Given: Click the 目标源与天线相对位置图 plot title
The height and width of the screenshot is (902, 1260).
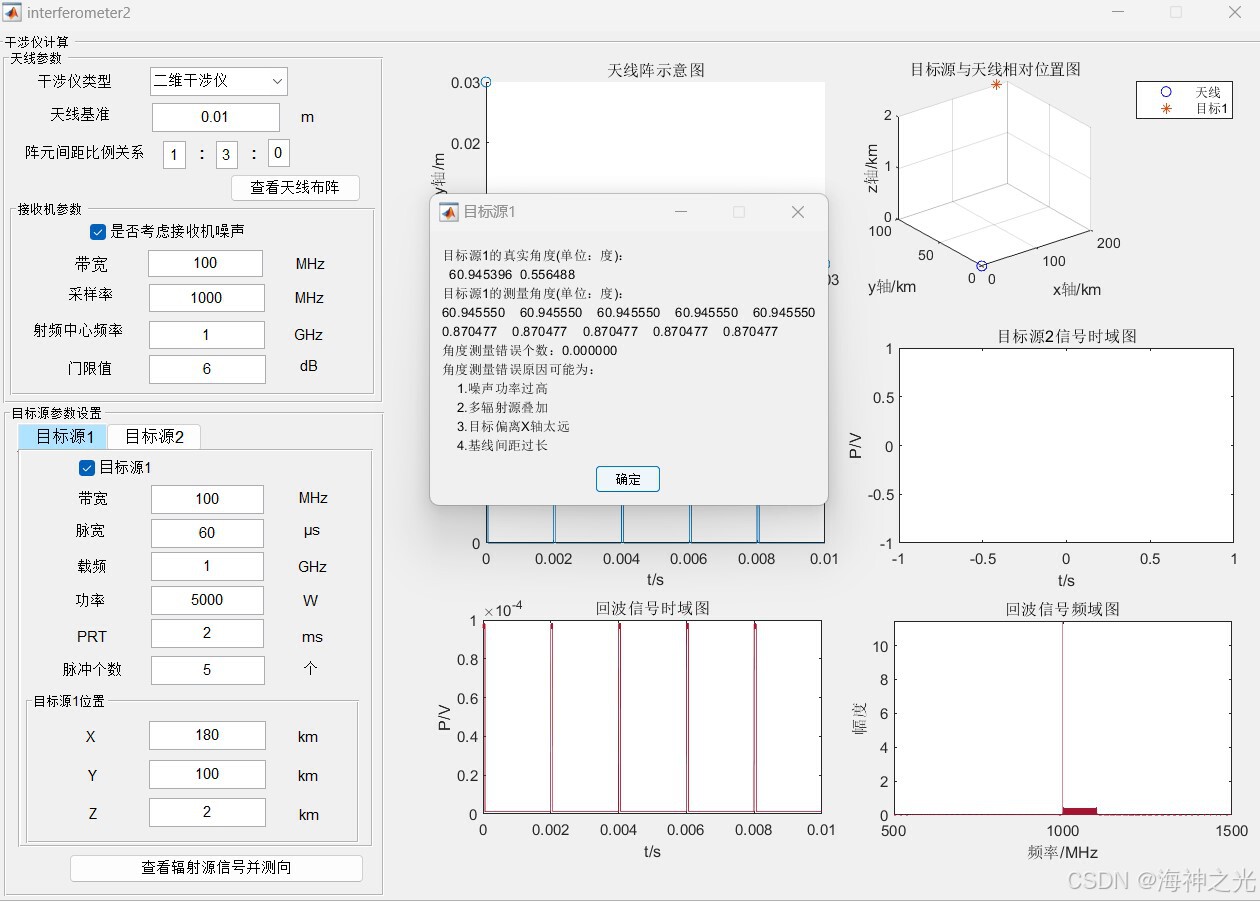Looking at the screenshot, I should pyautogui.click(x=995, y=69).
